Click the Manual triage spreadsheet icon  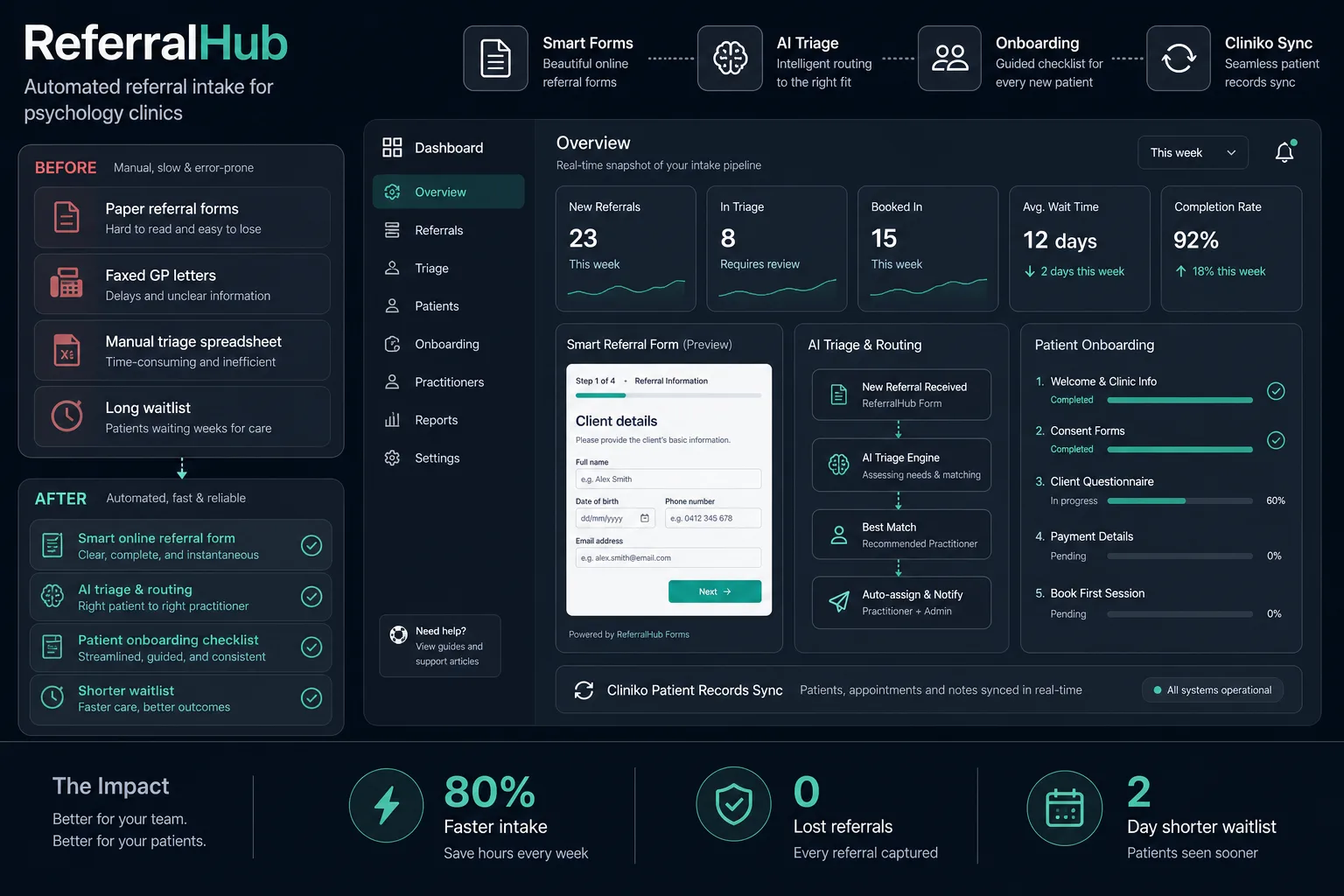tap(66, 350)
